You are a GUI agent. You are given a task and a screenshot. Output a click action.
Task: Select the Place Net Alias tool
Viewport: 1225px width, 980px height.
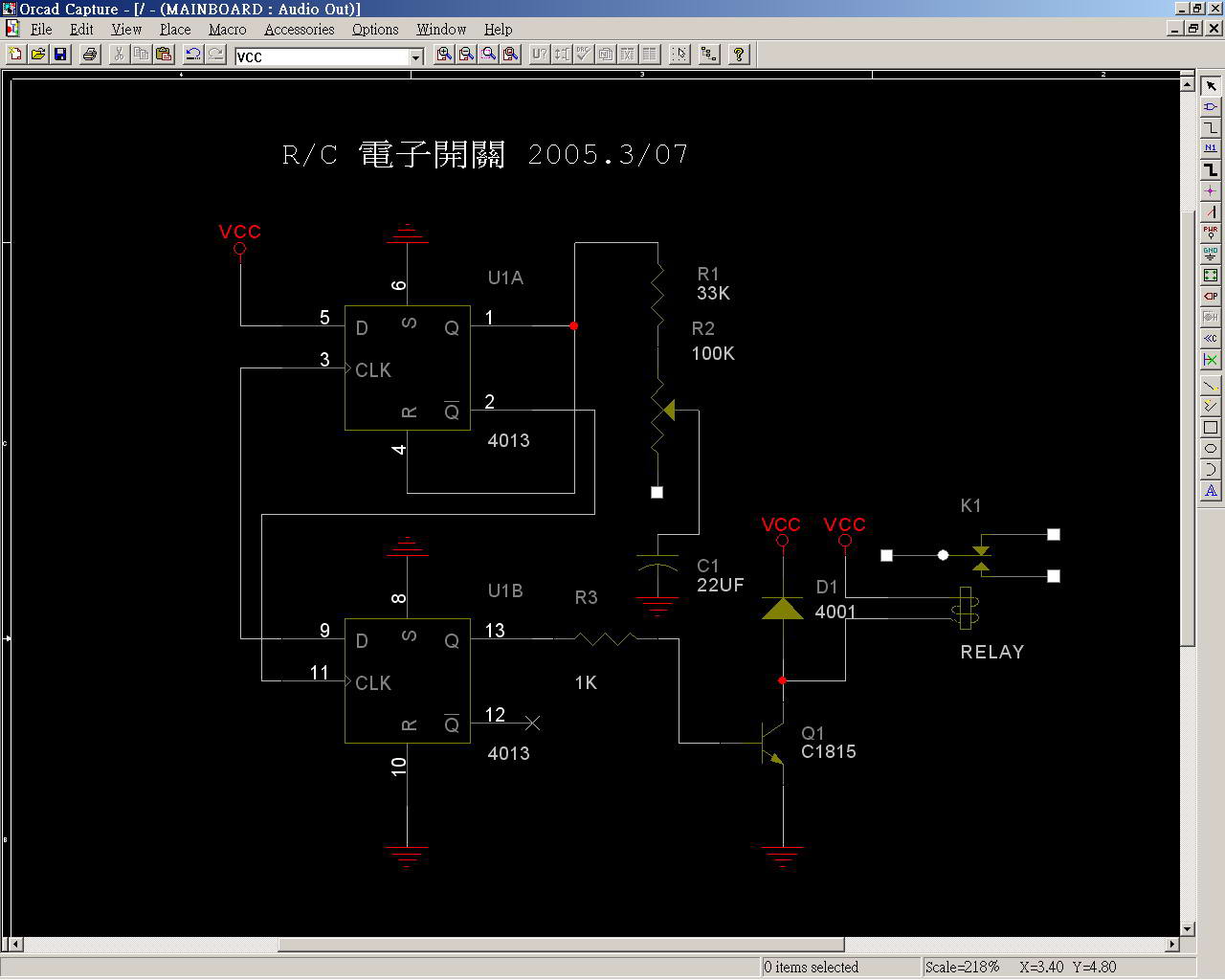click(x=1211, y=149)
